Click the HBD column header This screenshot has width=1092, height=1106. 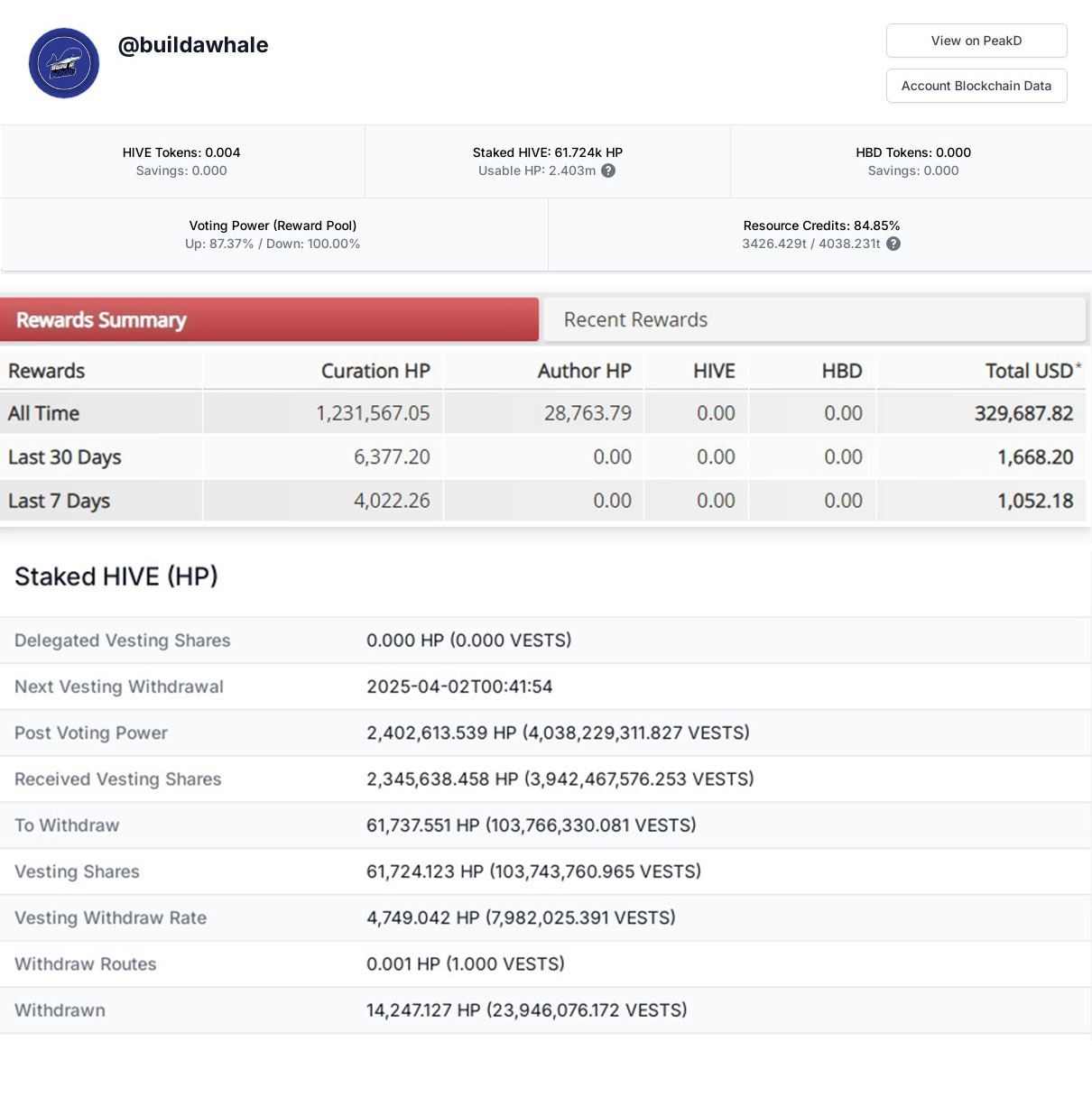(842, 371)
